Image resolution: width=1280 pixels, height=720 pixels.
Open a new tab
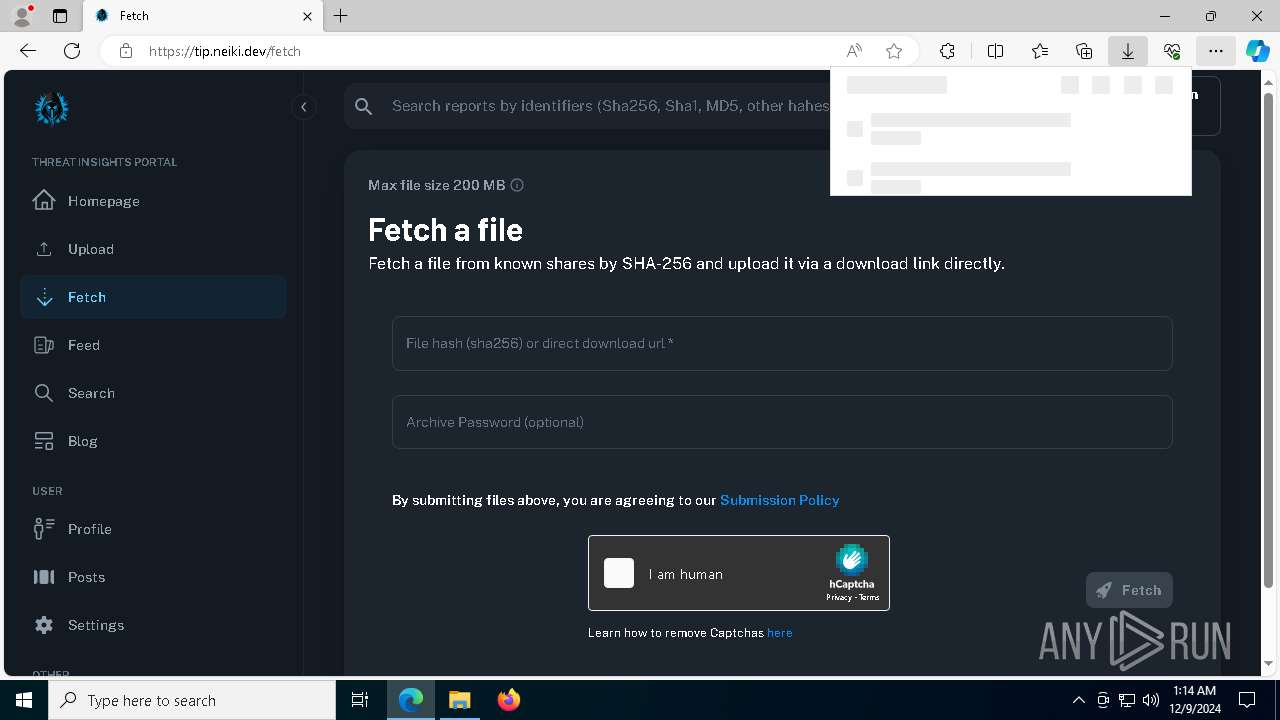(341, 16)
